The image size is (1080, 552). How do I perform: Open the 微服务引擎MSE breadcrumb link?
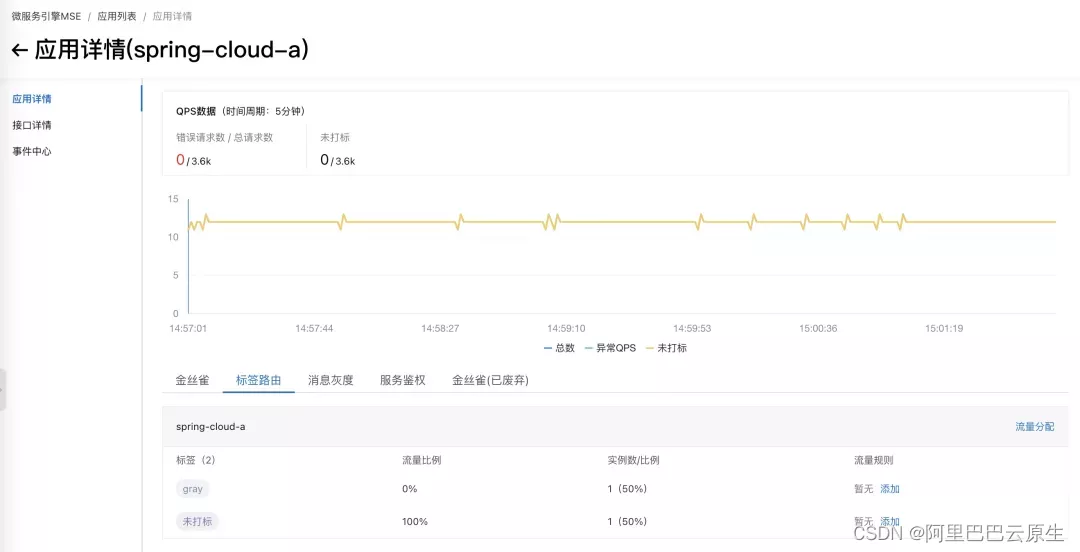[x=46, y=16]
